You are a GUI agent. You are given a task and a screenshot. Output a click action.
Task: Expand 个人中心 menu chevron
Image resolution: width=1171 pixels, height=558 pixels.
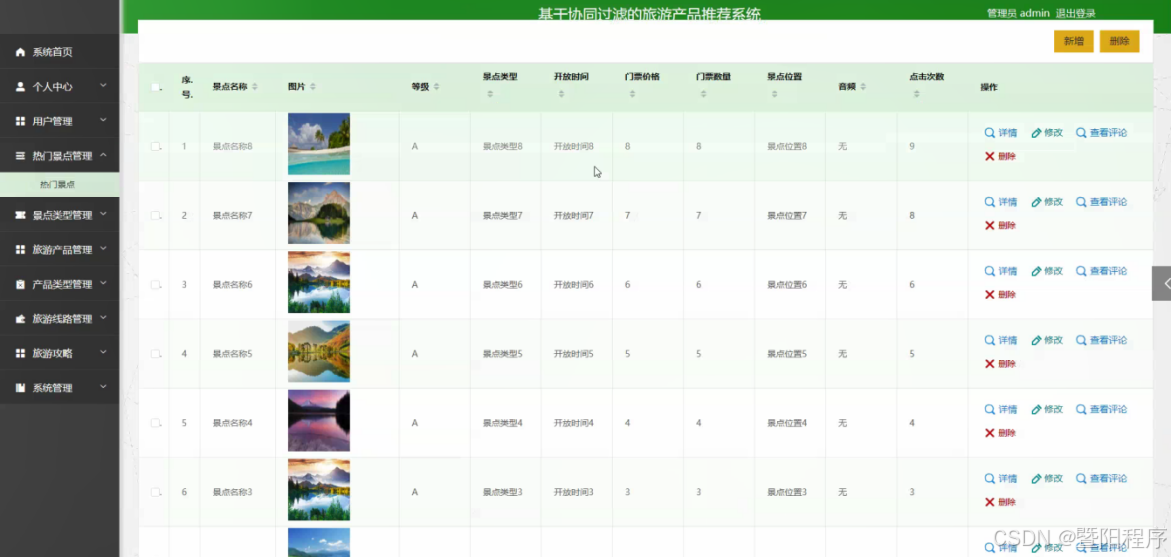103,86
